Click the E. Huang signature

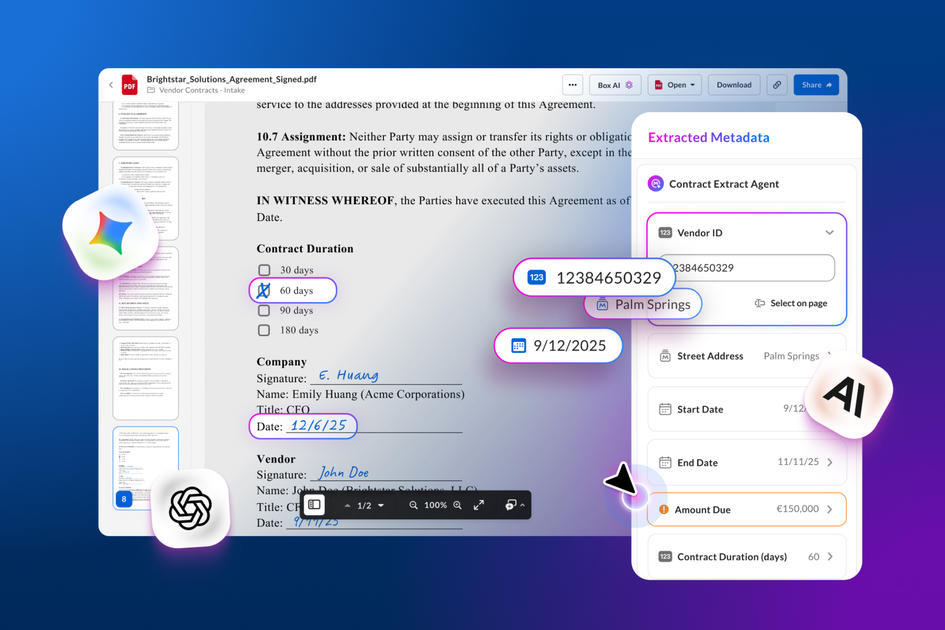click(348, 375)
